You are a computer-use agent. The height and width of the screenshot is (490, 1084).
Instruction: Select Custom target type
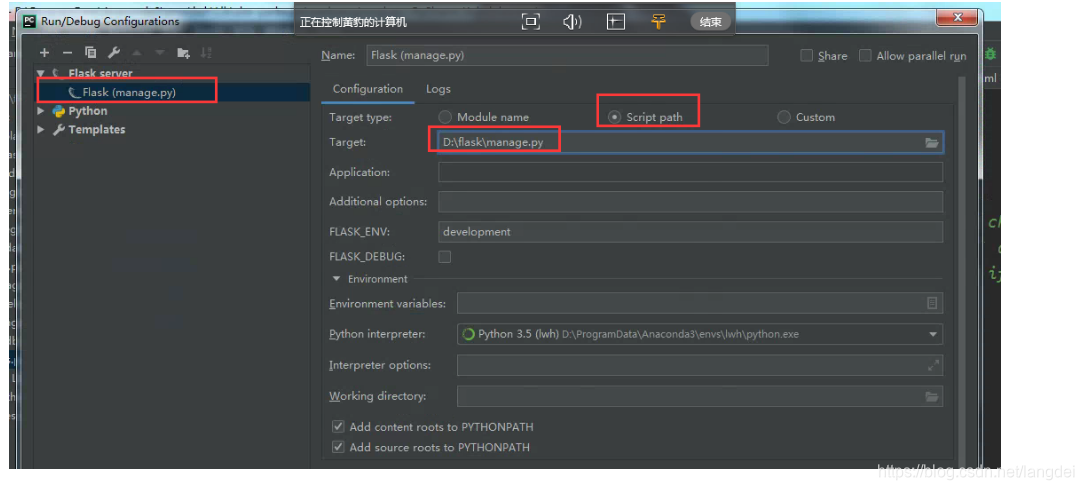[x=783, y=117]
